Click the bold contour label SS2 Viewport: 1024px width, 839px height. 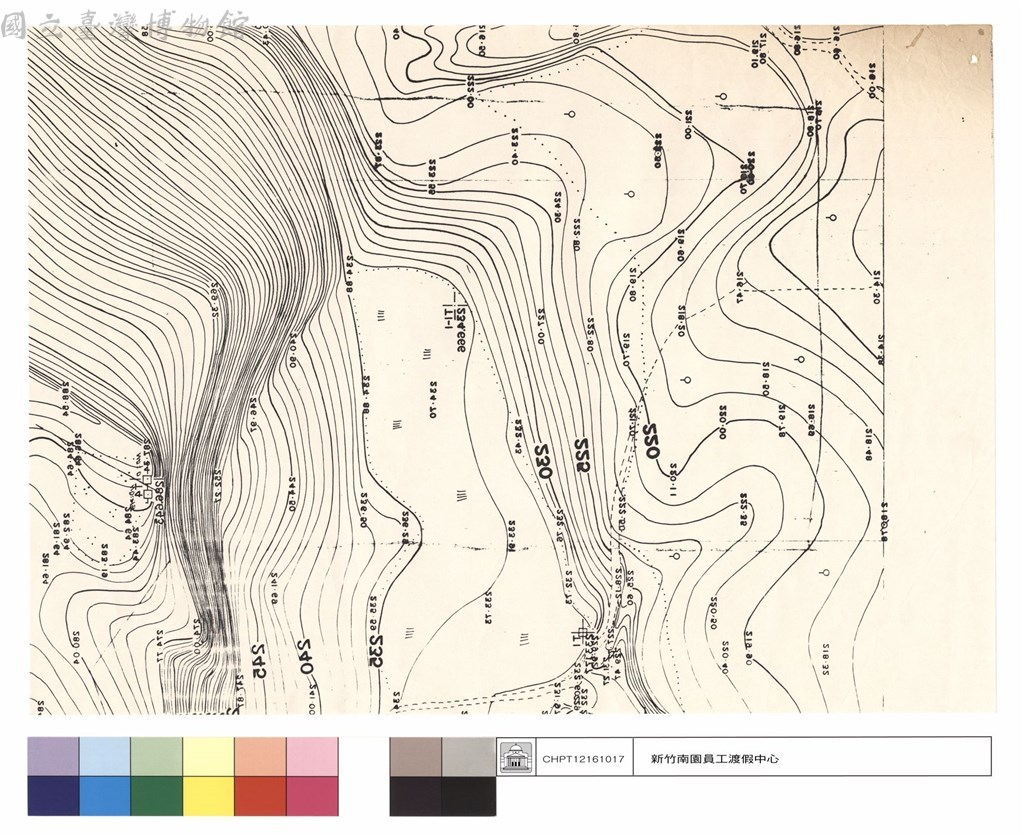click(x=583, y=456)
